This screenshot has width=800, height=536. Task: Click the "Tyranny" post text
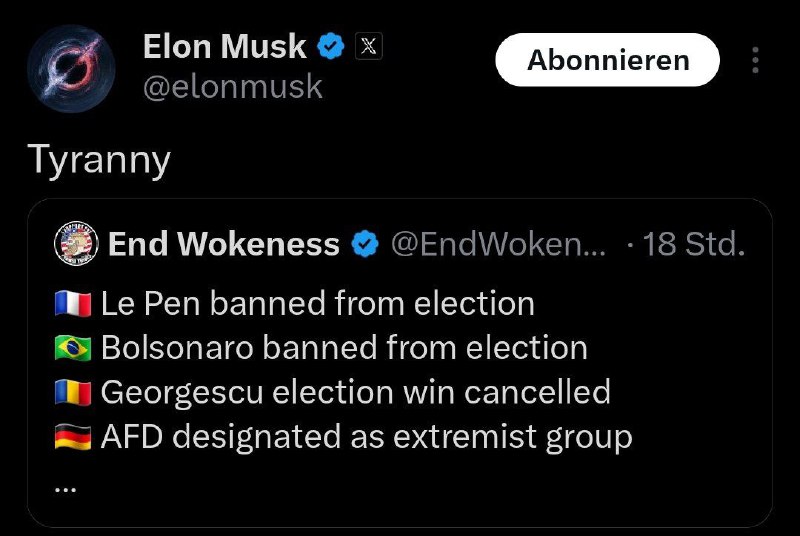(x=99, y=160)
